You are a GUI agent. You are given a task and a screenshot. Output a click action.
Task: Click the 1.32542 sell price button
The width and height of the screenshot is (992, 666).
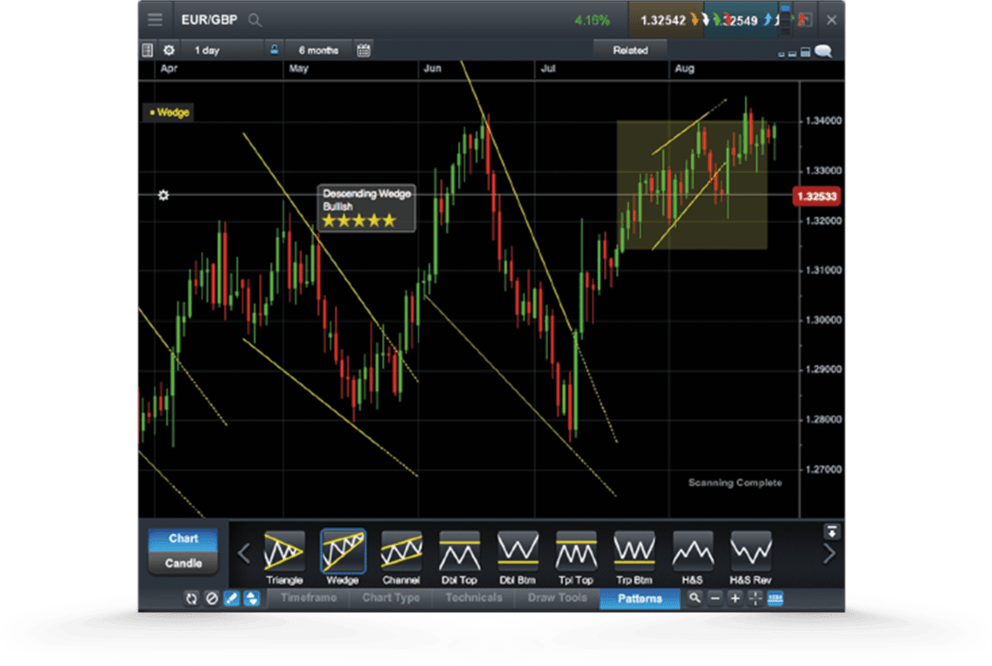(x=668, y=20)
